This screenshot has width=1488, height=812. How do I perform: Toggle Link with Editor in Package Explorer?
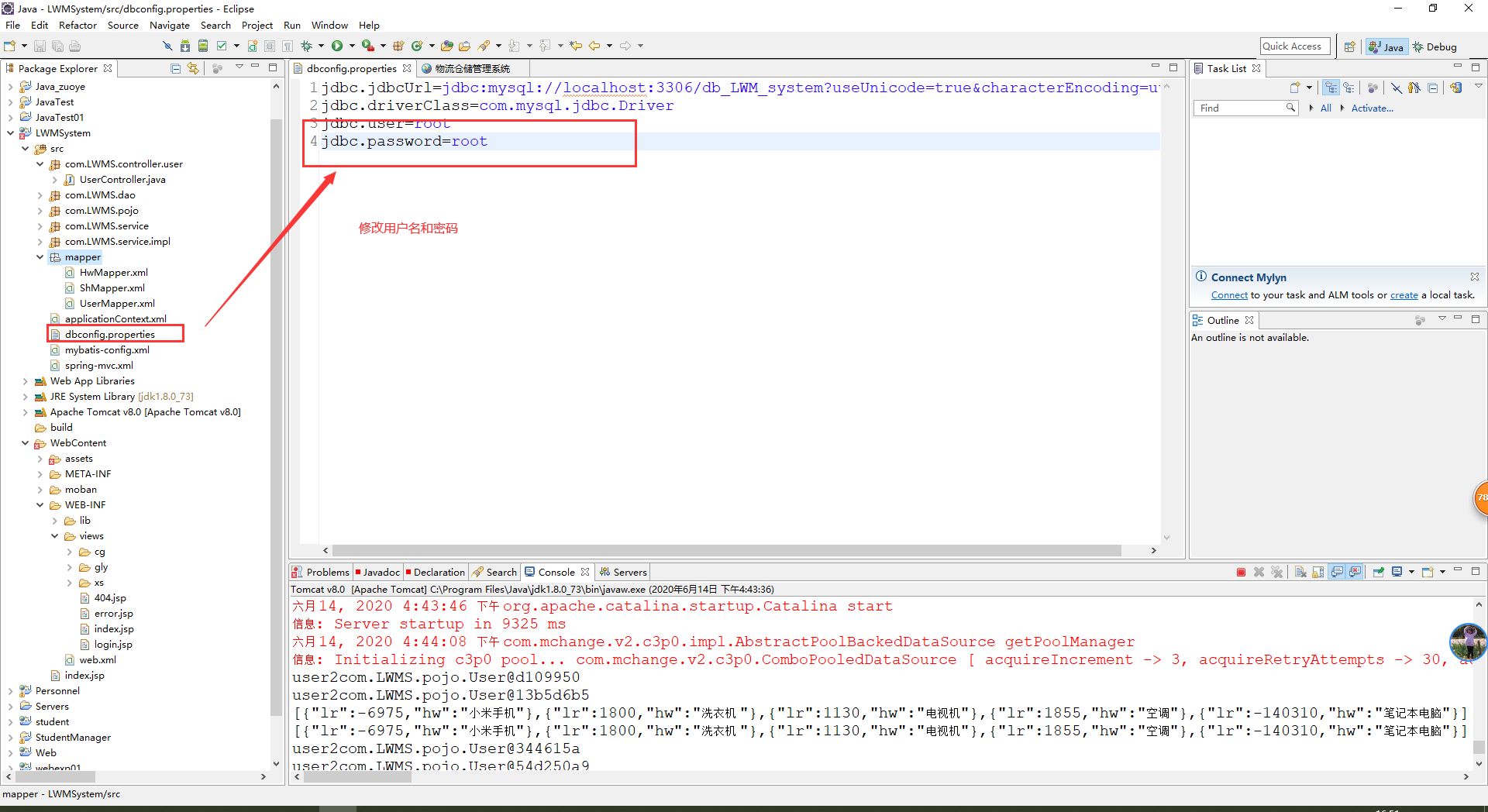tap(193, 68)
